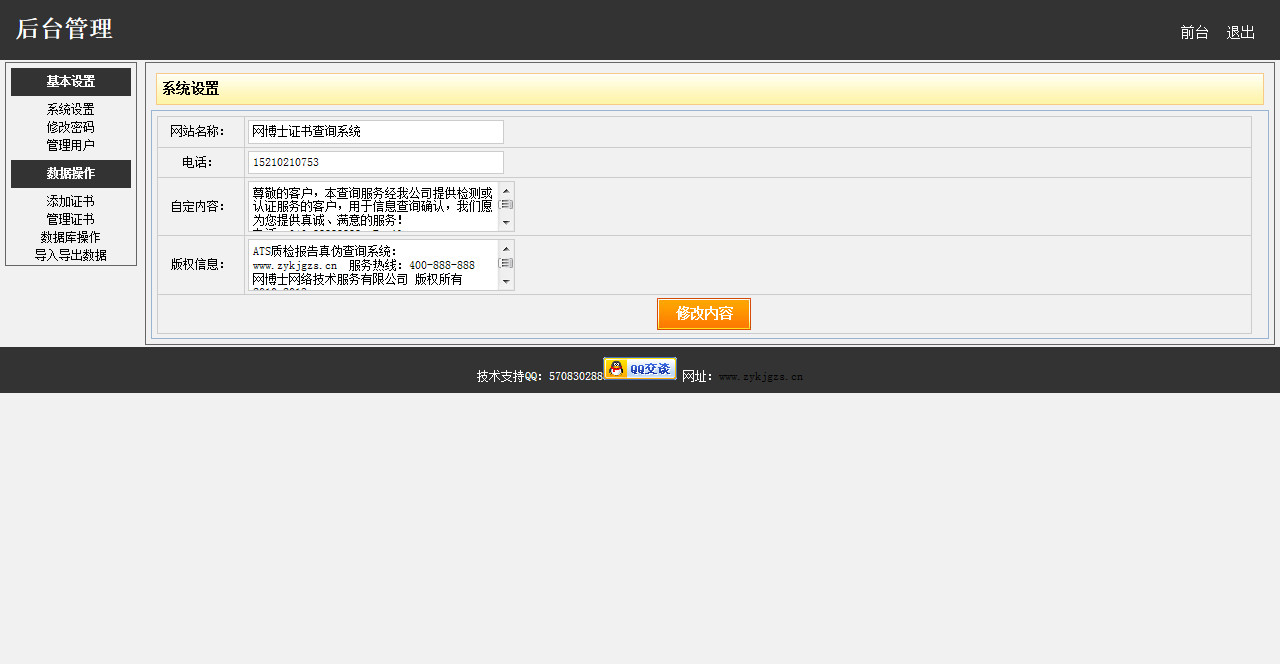Viewport: 1280px width, 664px height.
Task: Open 导入导出数据 in the sidebar
Action: click(x=70, y=255)
